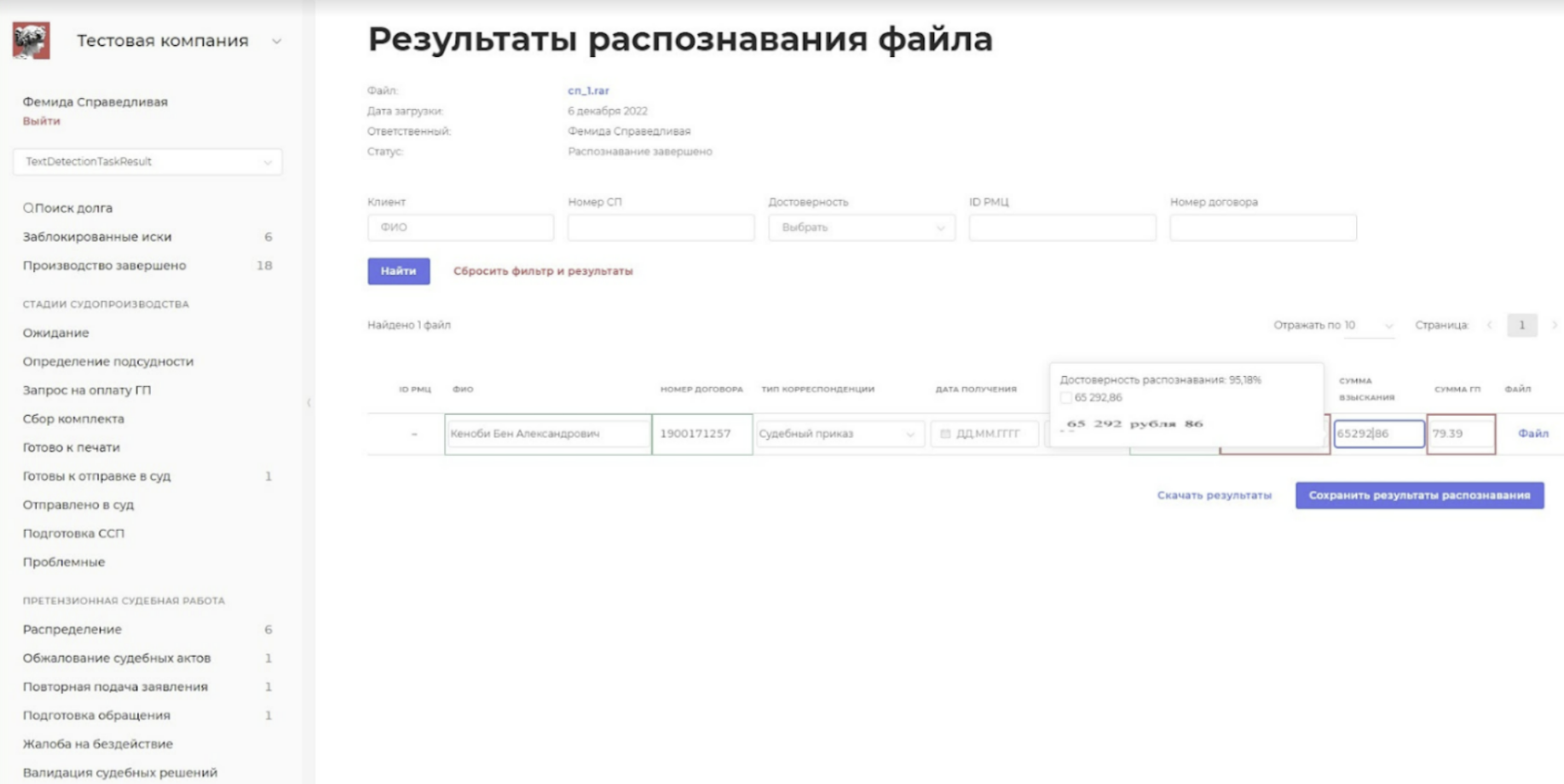Open Заблокированные иски in the sidebar
Image resolution: width=1564 pixels, height=784 pixels.
97,237
